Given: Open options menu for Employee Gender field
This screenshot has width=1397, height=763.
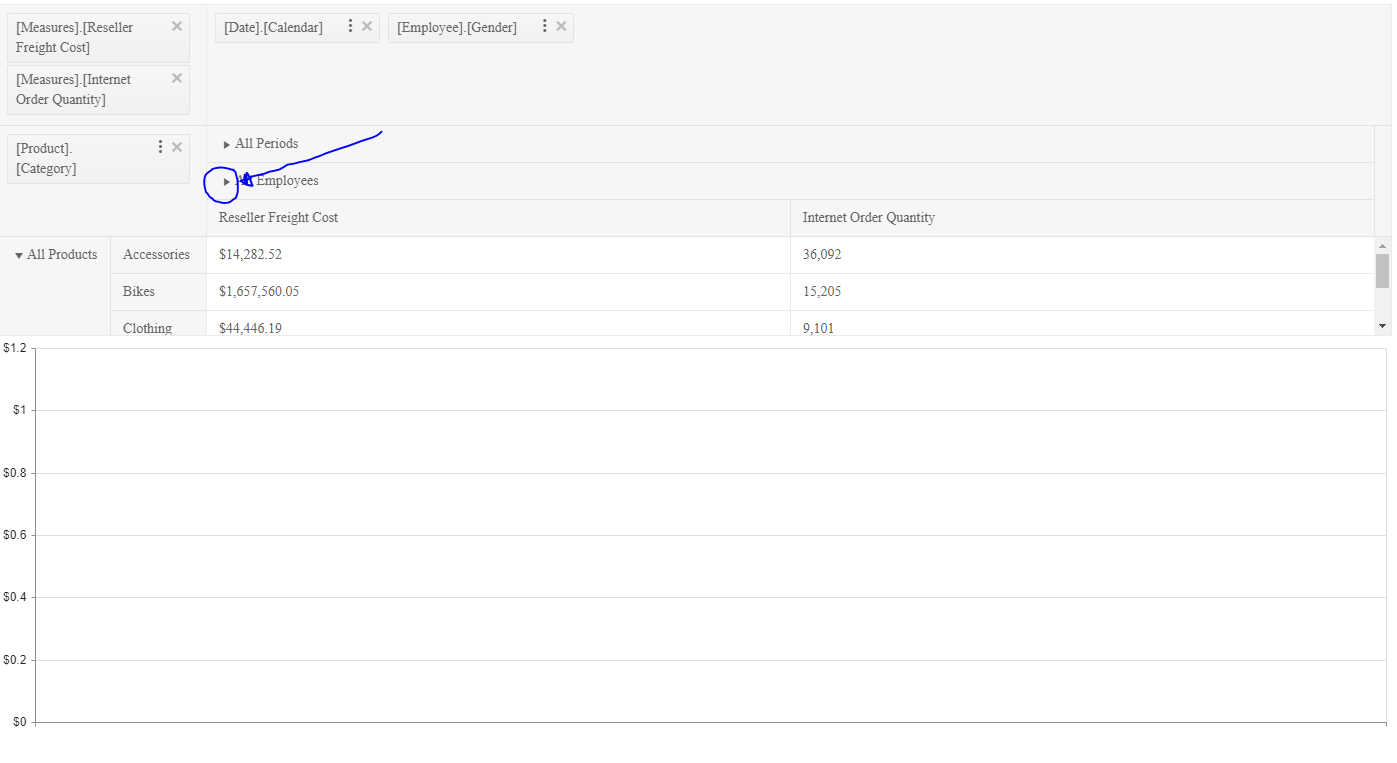Looking at the screenshot, I should point(544,26).
